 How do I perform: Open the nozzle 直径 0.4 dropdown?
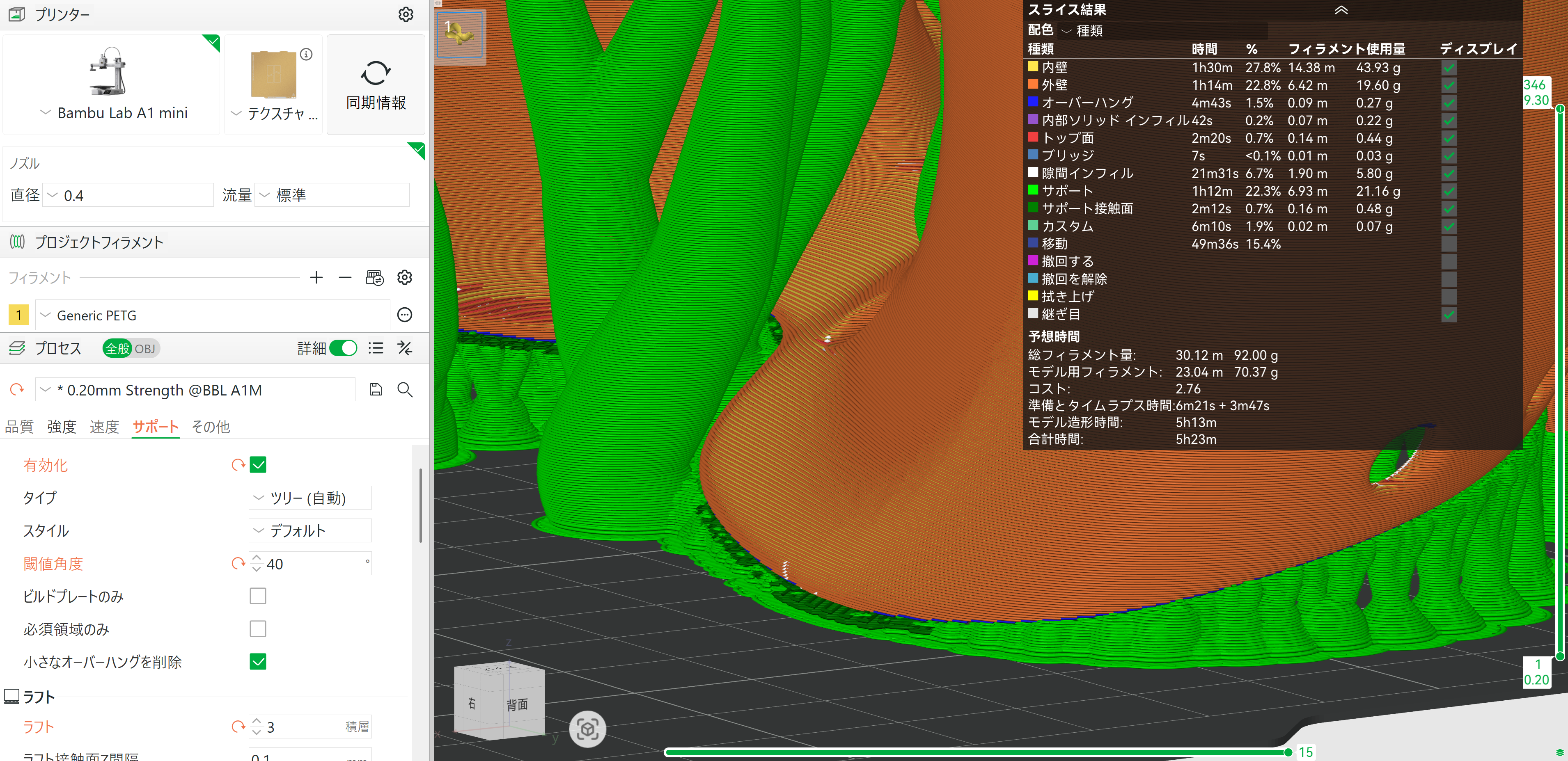coord(128,195)
